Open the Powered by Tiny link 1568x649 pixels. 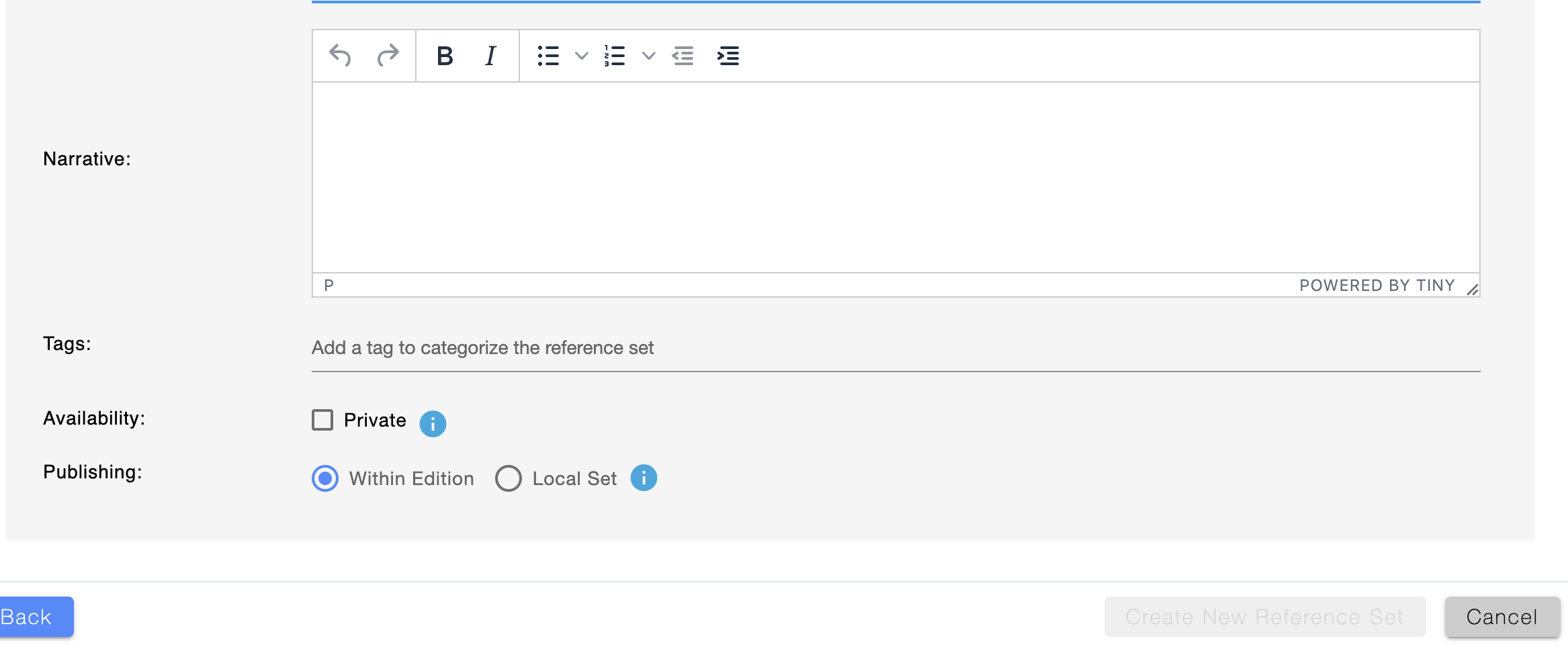pyautogui.click(x=1377, y=286)
